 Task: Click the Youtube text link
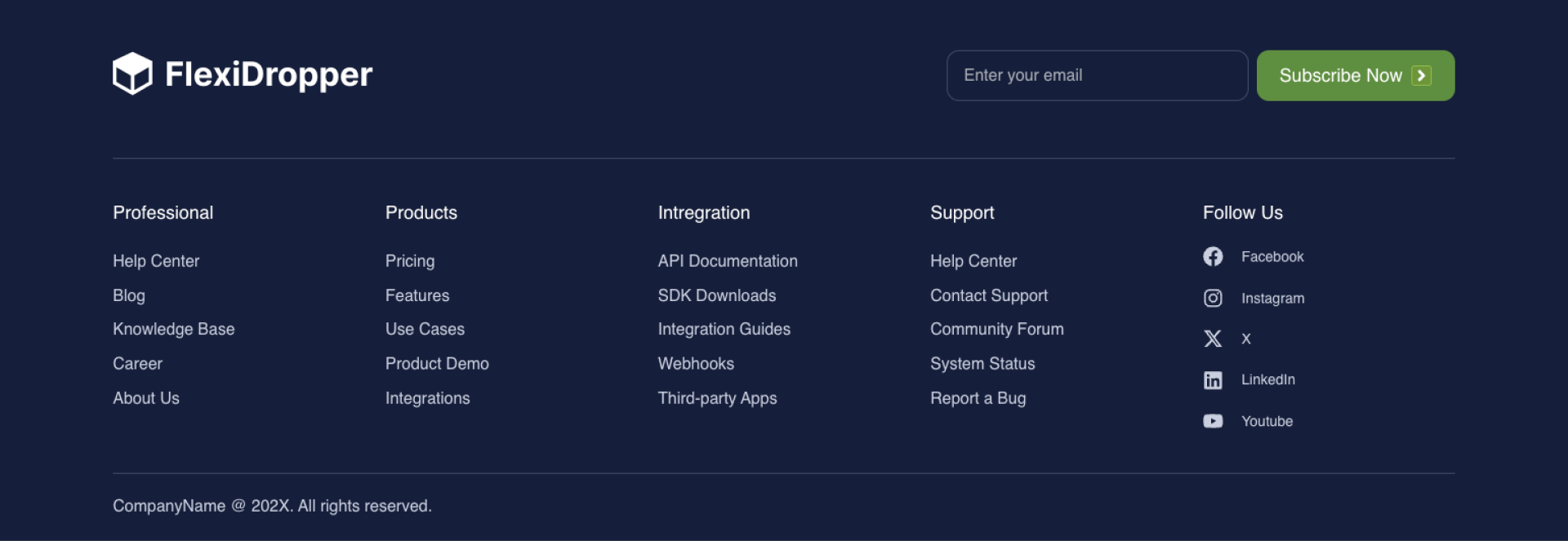pyautogui.click(x=1267, y=421)
